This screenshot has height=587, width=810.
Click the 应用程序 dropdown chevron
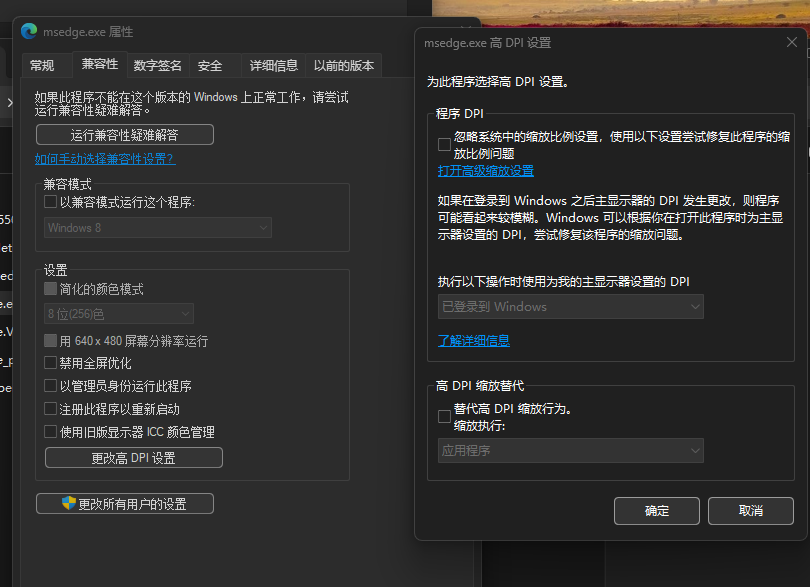(x=695, y=451)
